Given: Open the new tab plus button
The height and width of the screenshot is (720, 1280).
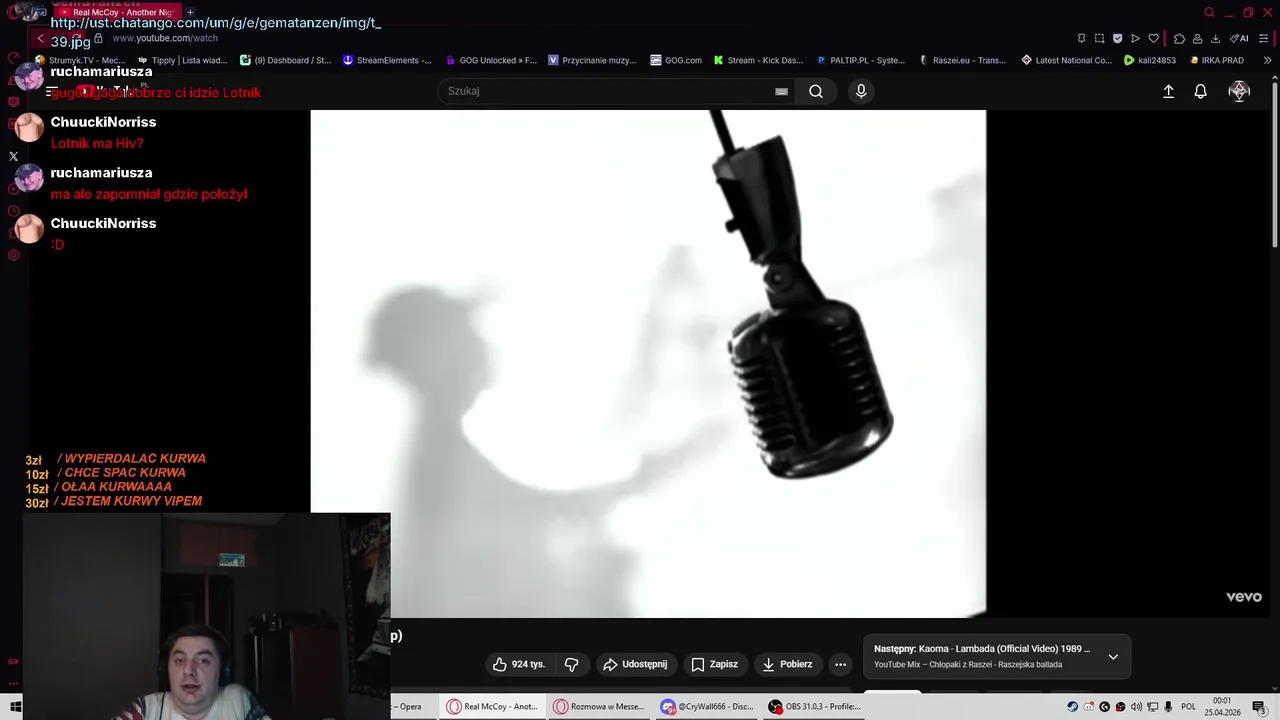Looking at the screenshot, I should click(190, 12).
